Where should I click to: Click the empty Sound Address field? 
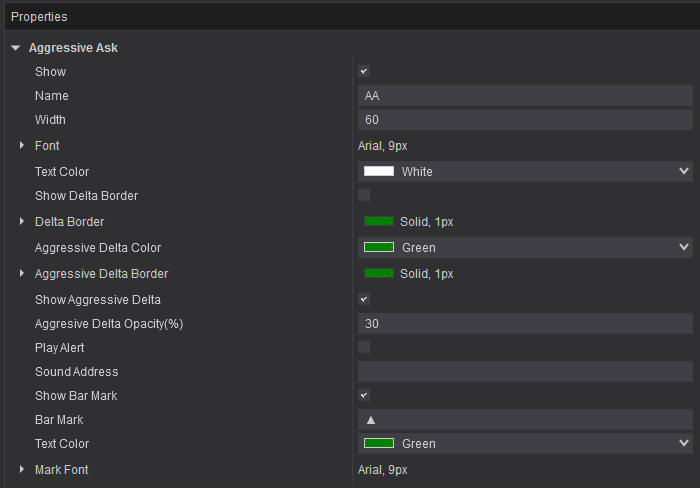coord(525,372)
